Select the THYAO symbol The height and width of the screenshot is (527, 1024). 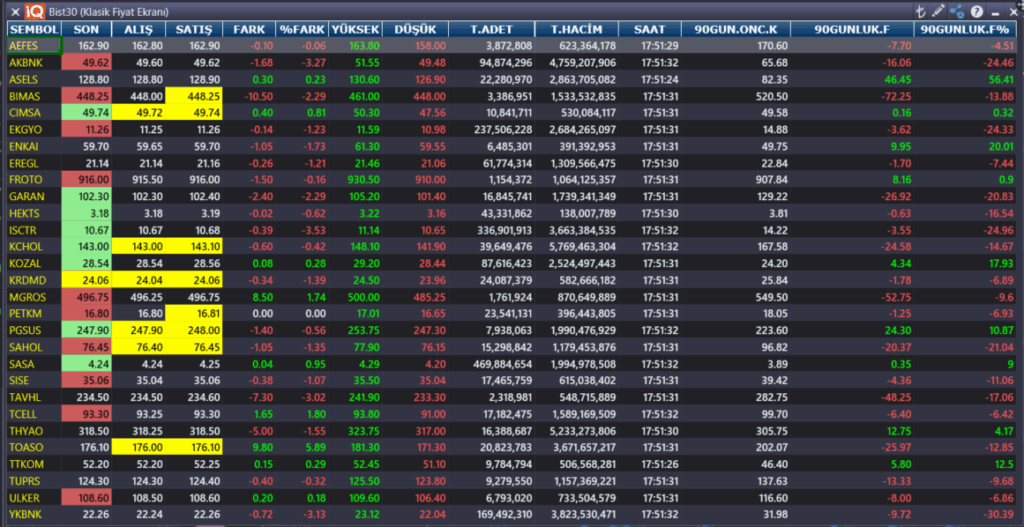coord(25,432)
